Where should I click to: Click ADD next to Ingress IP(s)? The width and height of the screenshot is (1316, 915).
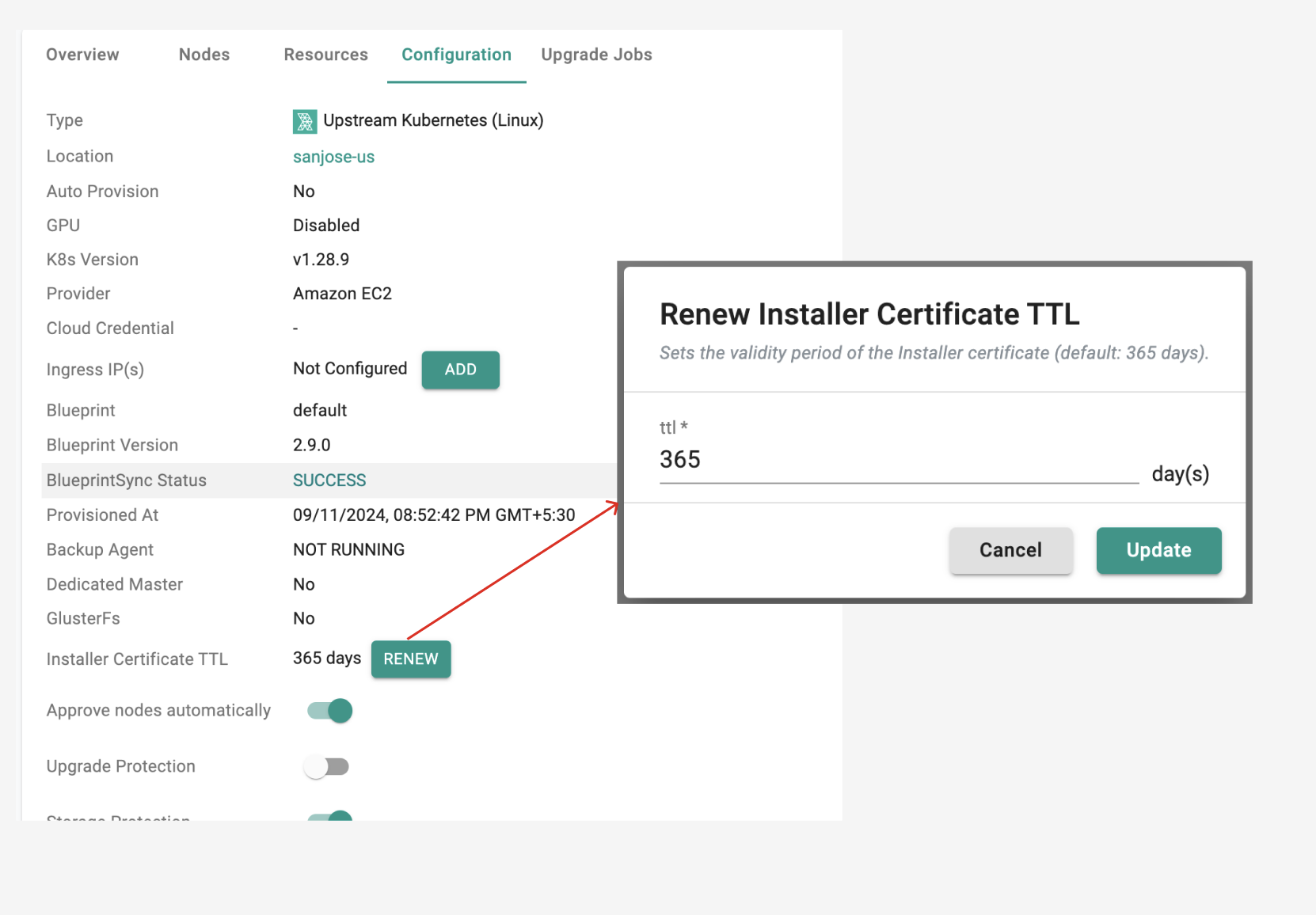pyautogui.click(x=460, y=370)
